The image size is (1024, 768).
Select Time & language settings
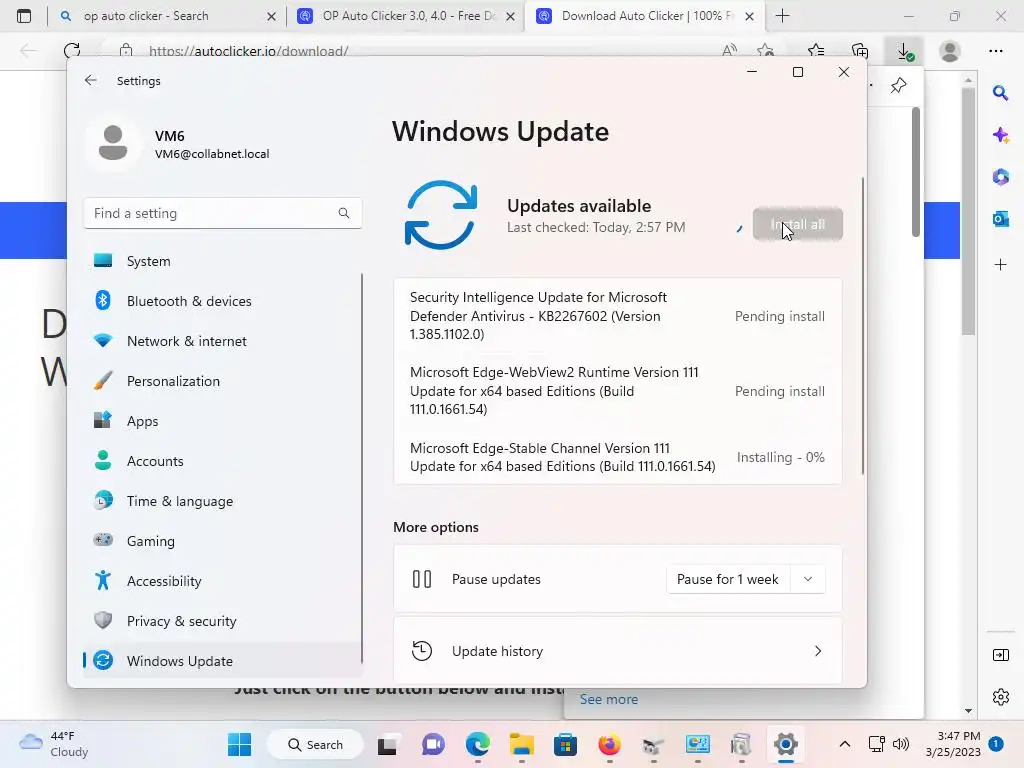point(222,501)
